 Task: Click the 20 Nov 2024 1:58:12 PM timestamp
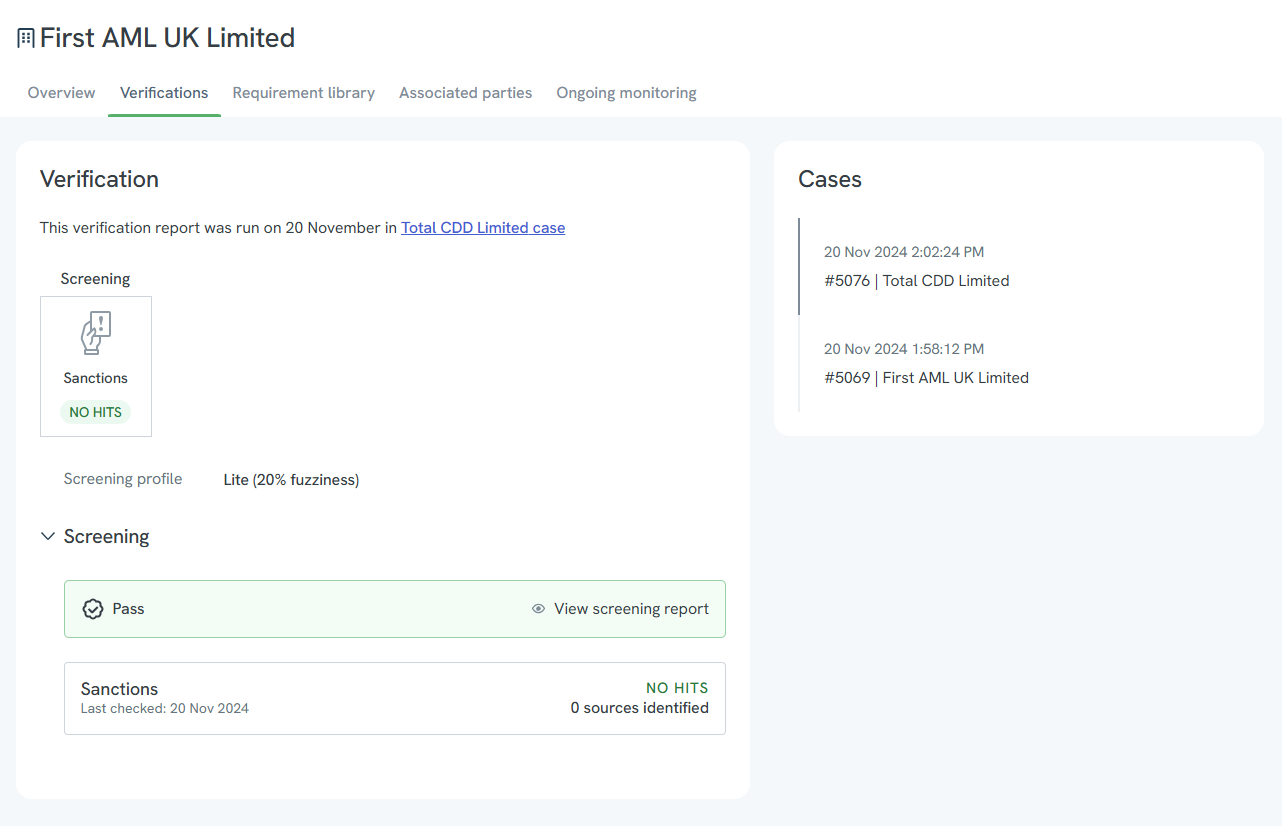point(904,349)
